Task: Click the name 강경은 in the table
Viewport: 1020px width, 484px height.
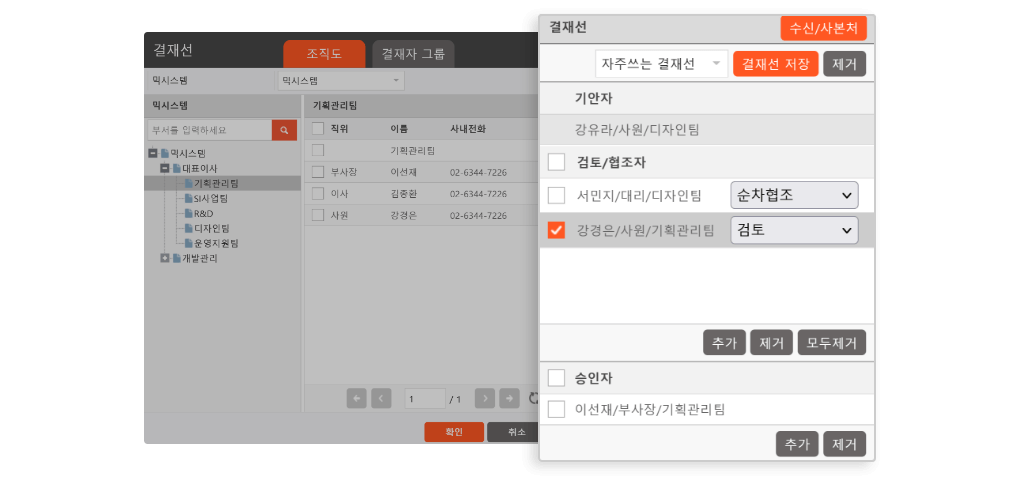Action: 403,215
